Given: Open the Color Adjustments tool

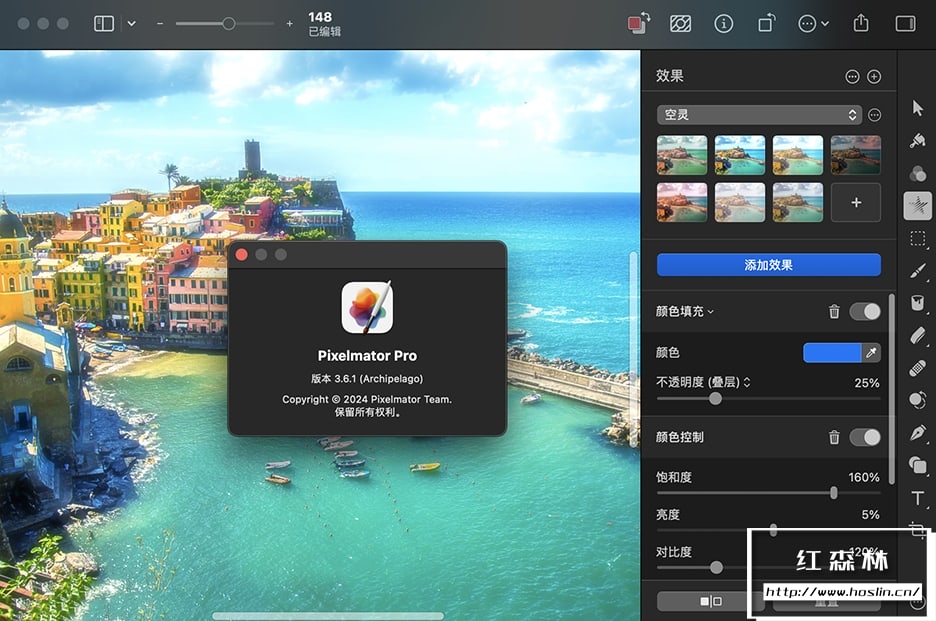Looking at the screenshot, I should pos(917,173).
